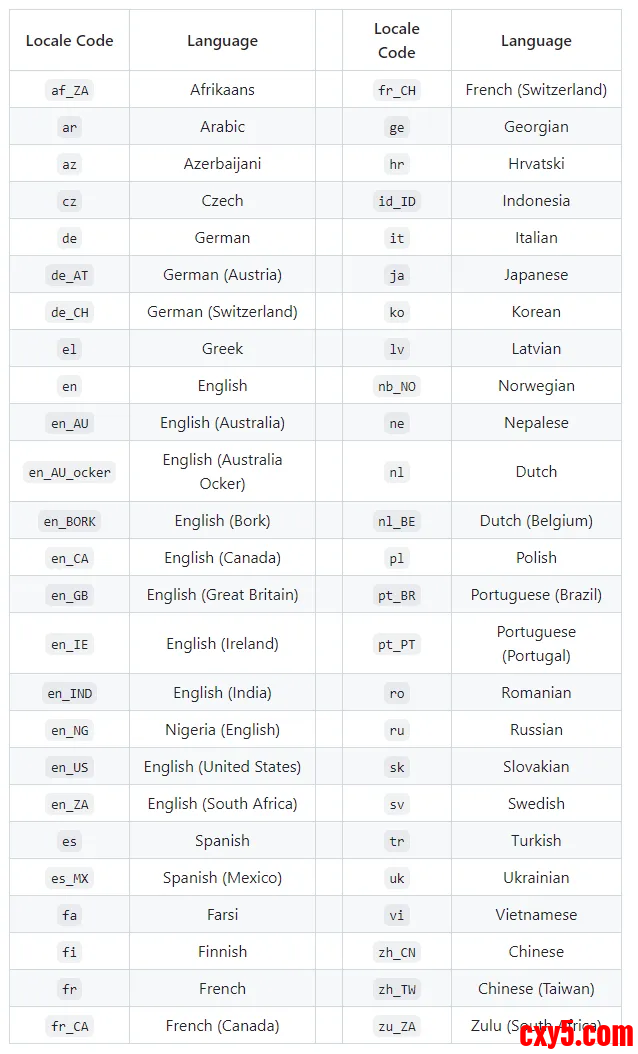Select the en_BORK locale code badge

click(x=70, y=521)
